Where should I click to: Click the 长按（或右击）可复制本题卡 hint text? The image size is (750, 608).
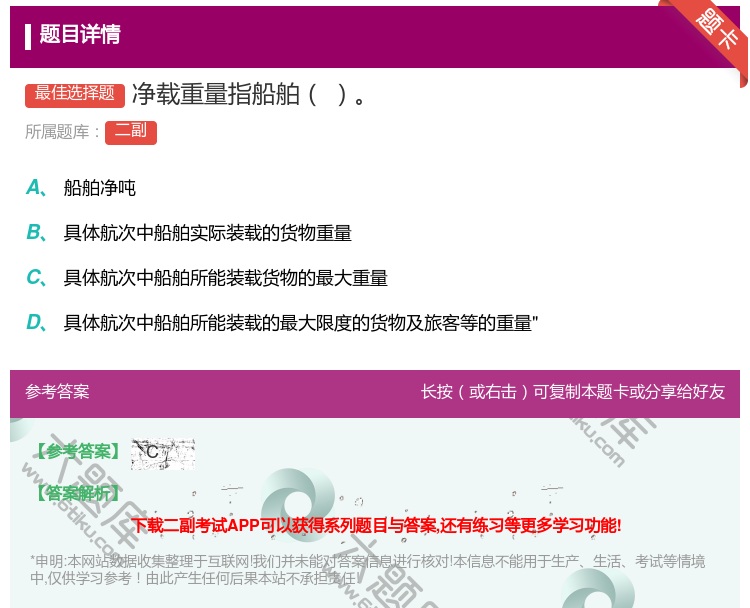573,392
